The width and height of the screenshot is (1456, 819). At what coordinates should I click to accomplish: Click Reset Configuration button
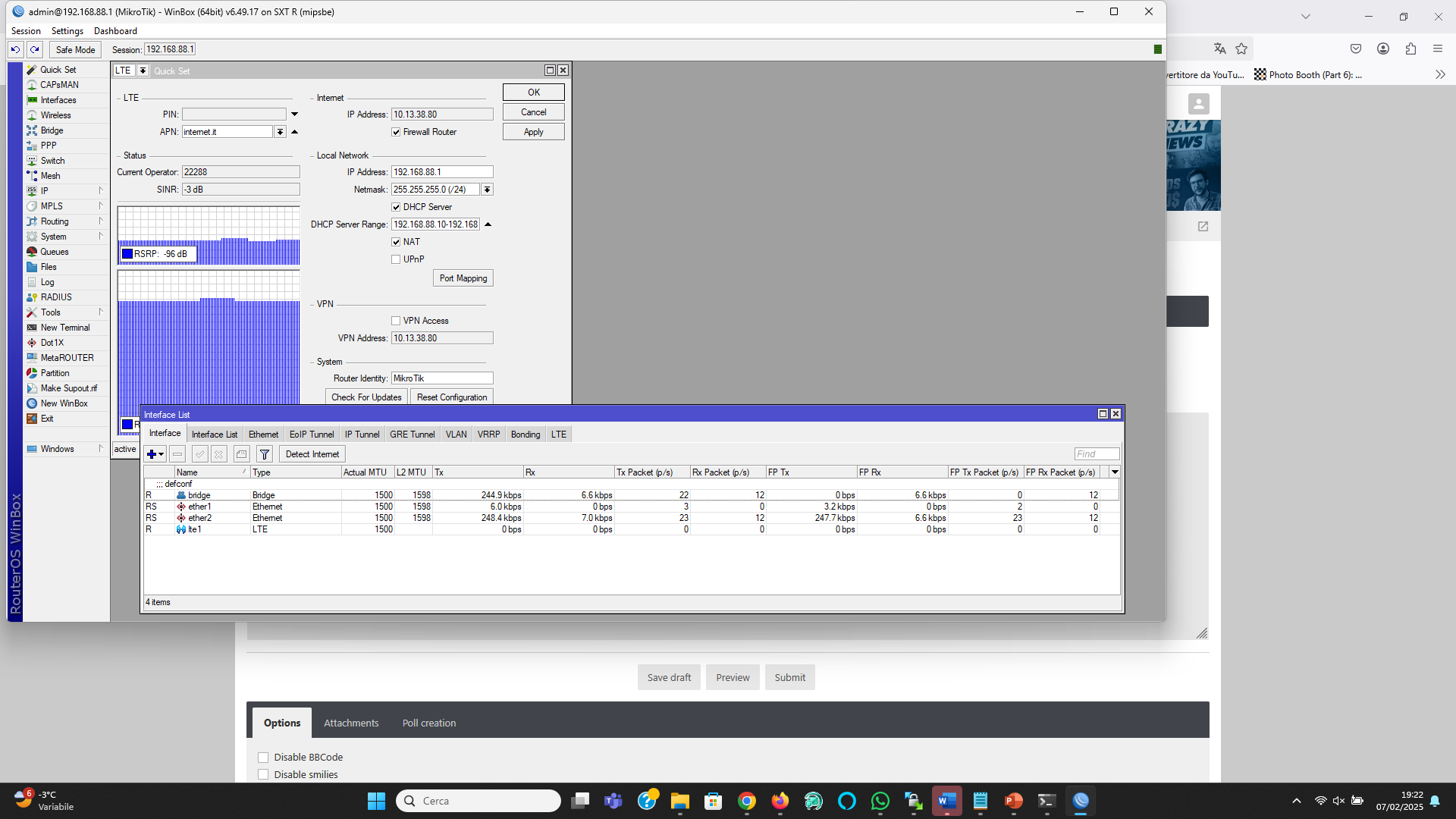pyautogui.click(x=452, y=397)
